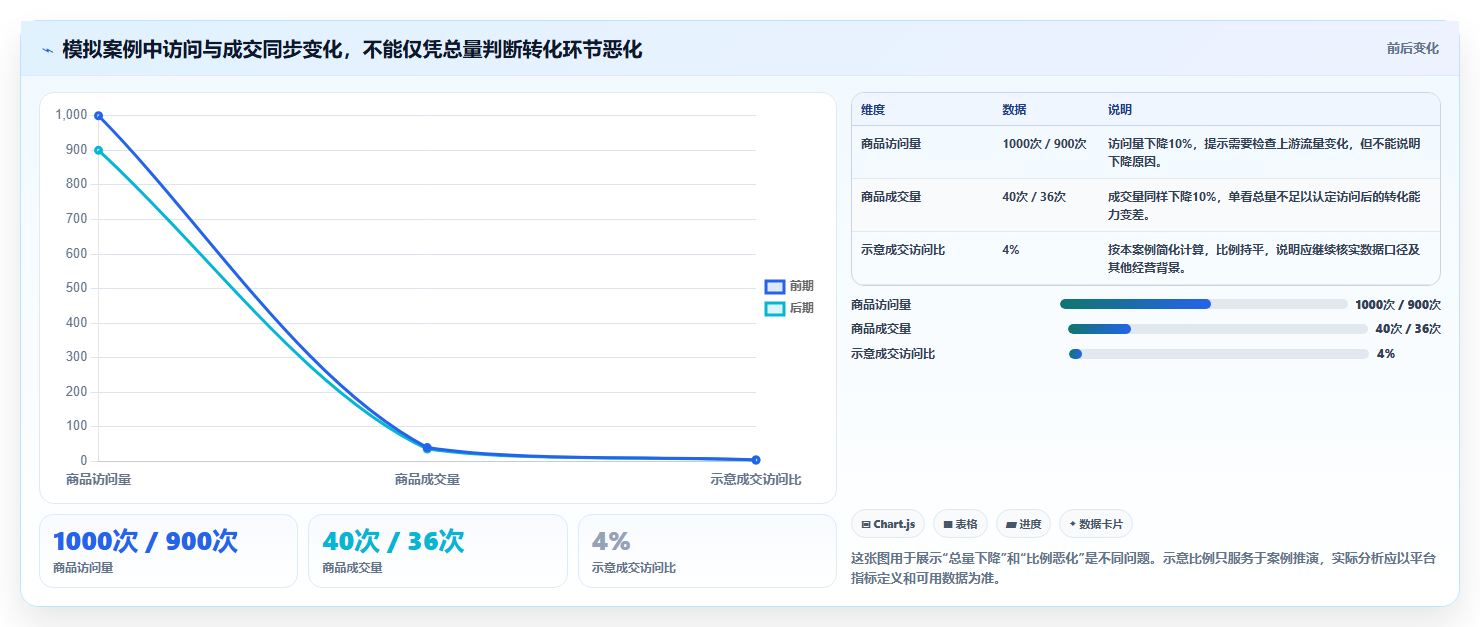Viewport: 1480px width, 627px height.
Task: Click the 500 y-axis label
Action: coord(77,288)
